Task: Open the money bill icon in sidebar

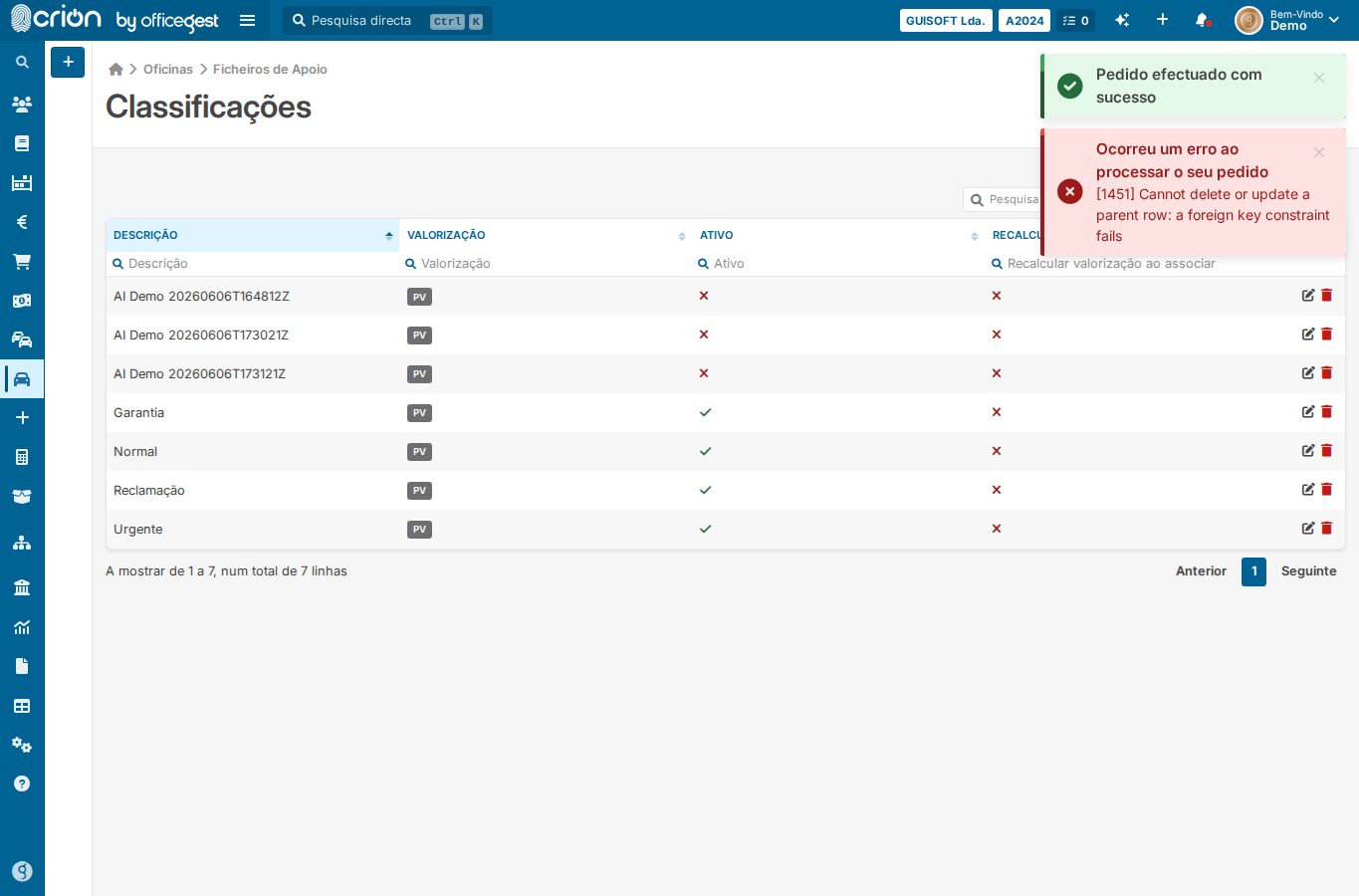Action: point(22,301)
